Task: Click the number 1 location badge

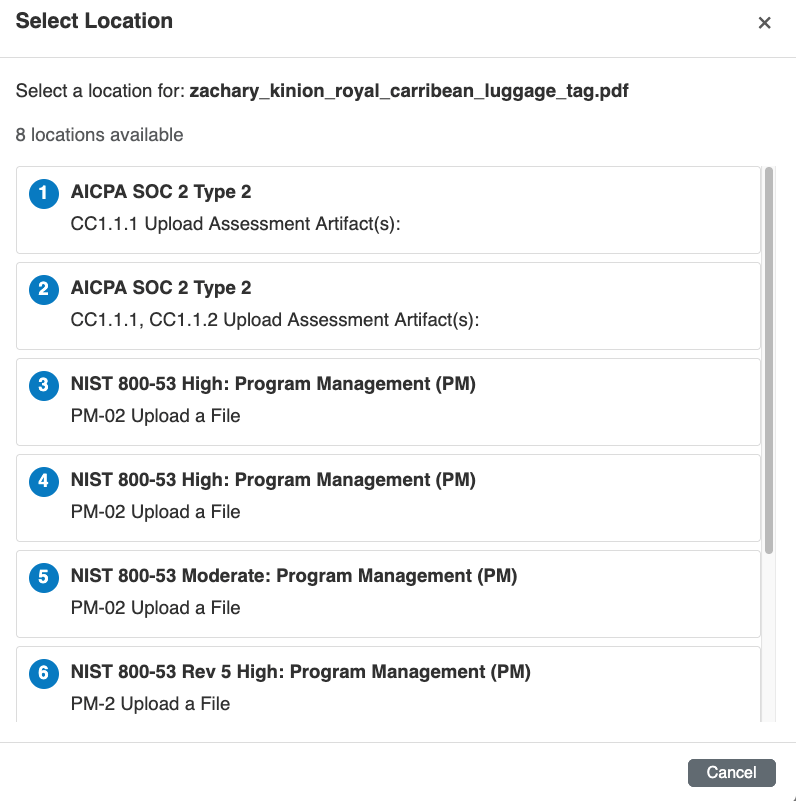Action: 44,194
